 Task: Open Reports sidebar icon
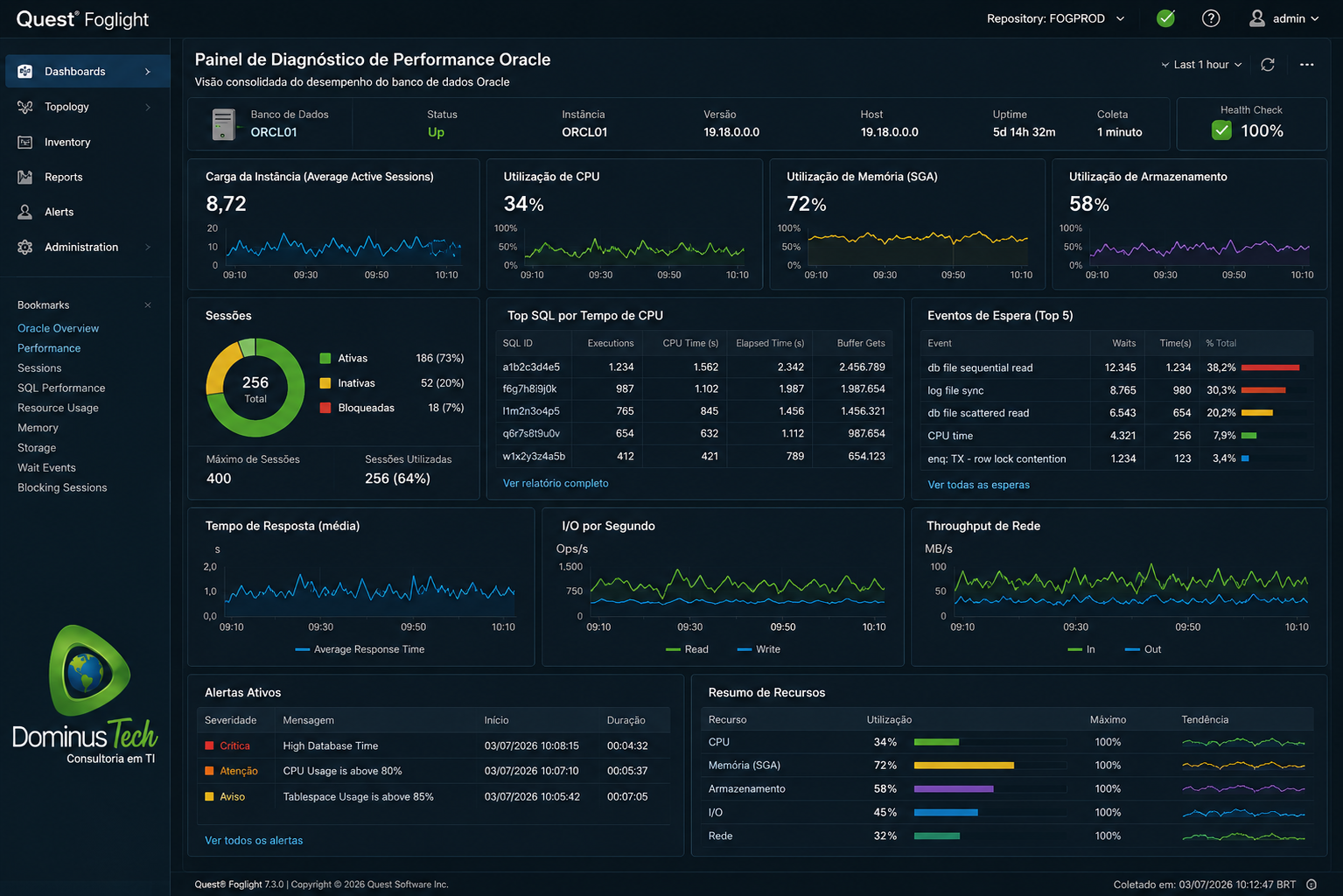point(25,177)
